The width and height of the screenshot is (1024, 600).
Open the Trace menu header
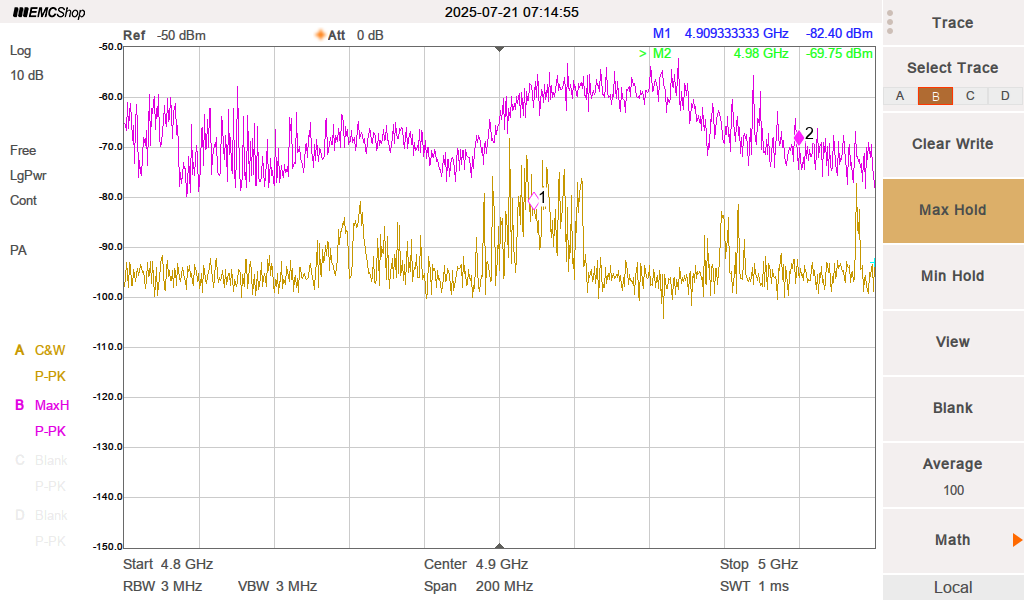(952, 23)
